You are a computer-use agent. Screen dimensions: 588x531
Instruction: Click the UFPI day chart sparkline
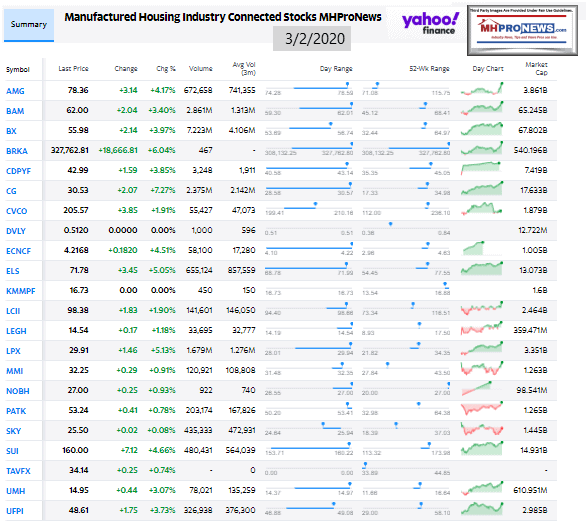pyautogui.click(x=482, y=508)
